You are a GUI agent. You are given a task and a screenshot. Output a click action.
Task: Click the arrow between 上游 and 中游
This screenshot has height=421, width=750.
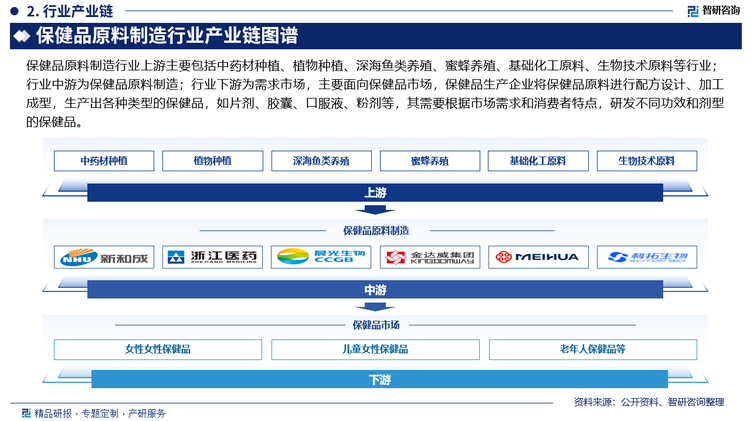coord(375,210)
